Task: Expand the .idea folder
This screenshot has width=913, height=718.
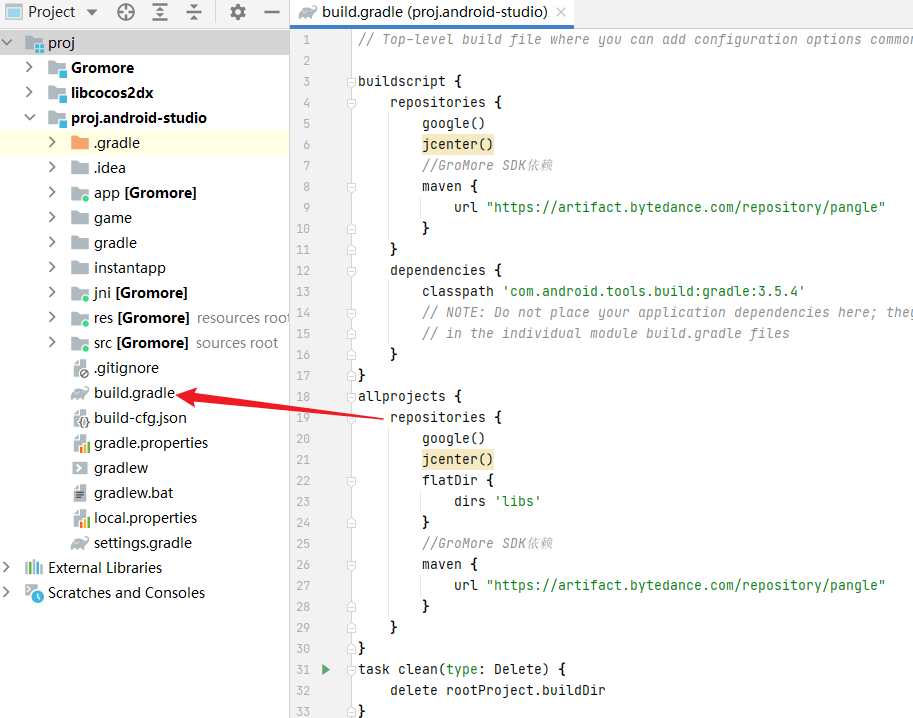Action: 52,168
